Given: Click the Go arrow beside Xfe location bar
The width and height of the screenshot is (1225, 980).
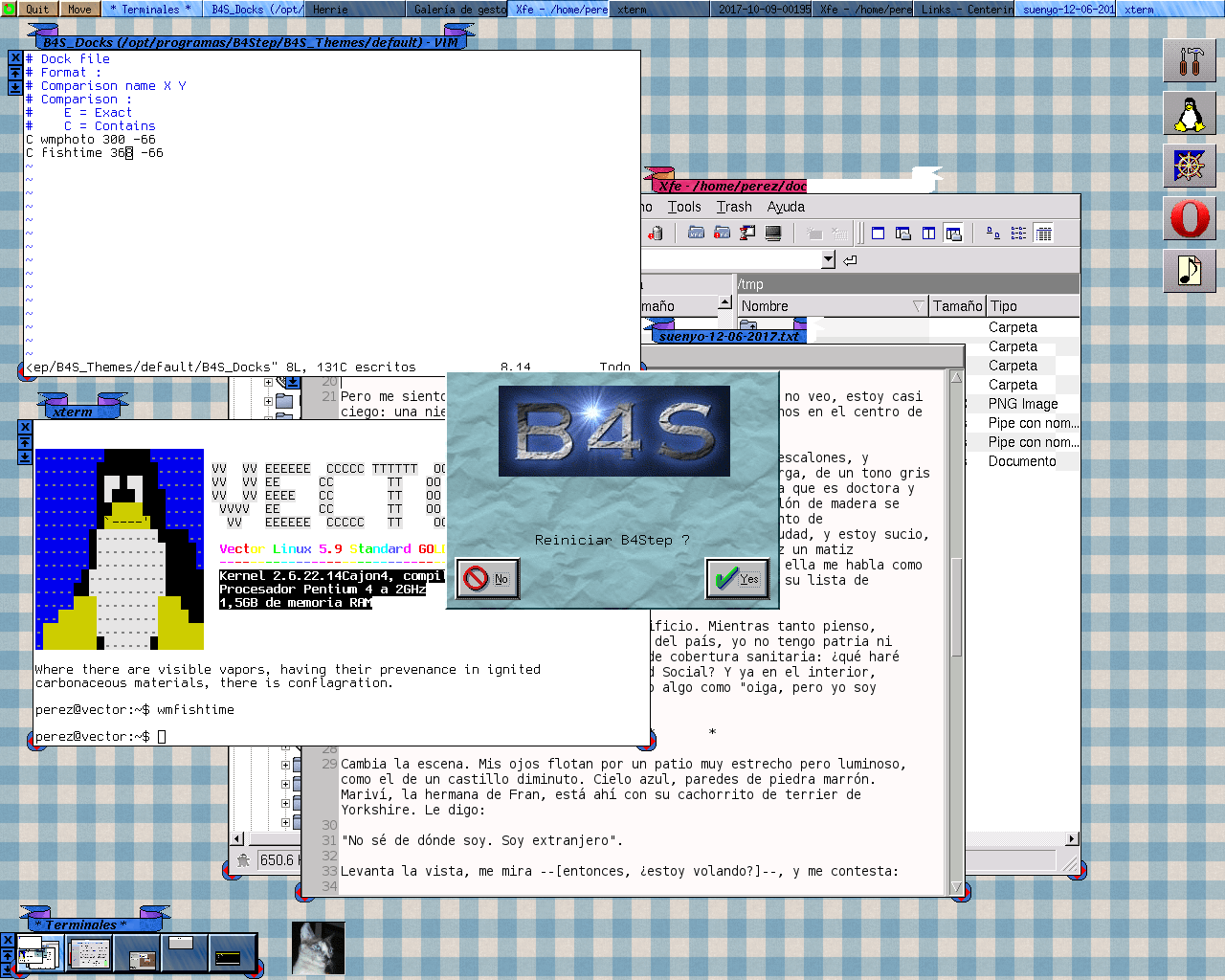Looking at the screenshot, I should [850, 259].
